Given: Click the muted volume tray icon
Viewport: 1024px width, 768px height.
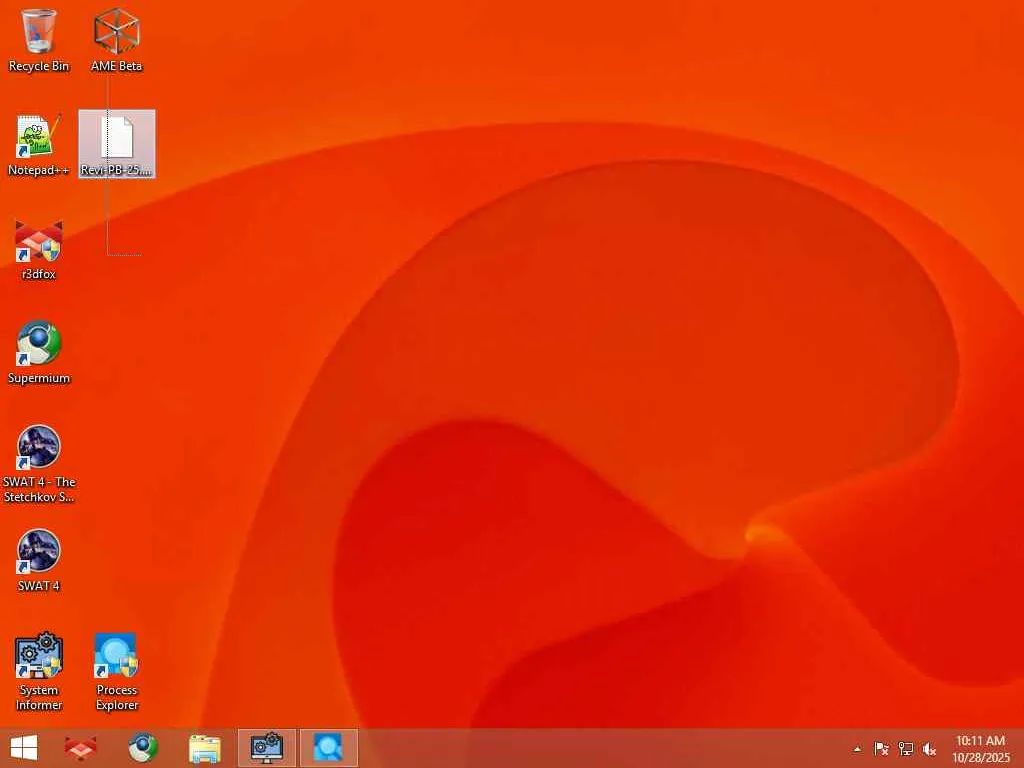Looking at the screenshot, I should click(929, 749).
